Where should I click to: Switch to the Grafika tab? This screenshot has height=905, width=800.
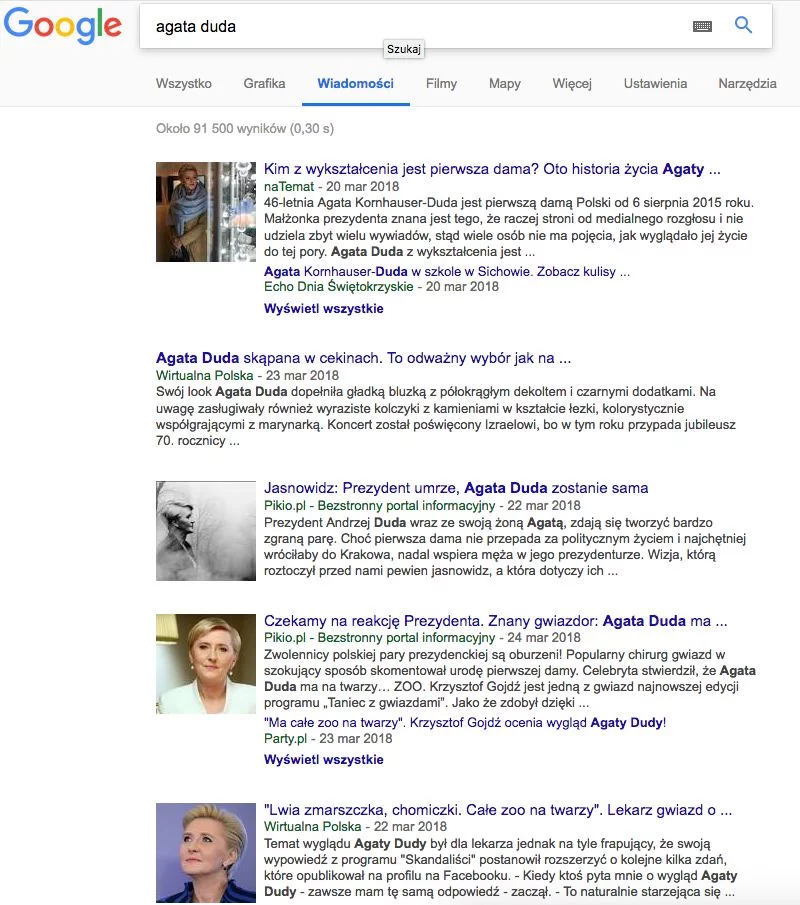point(264,84)
